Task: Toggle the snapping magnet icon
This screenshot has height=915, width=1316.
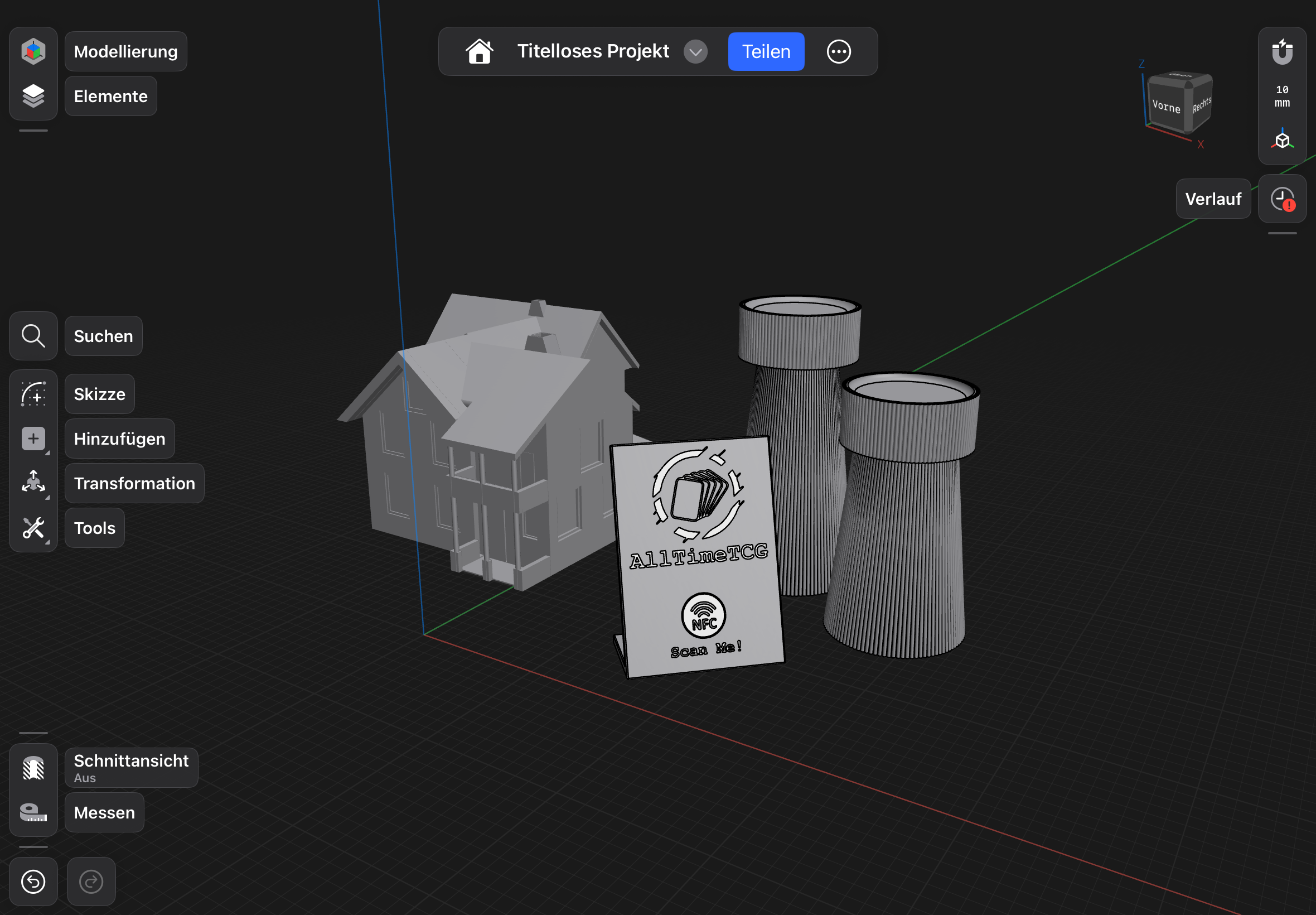Action: tap(1281, 51)
